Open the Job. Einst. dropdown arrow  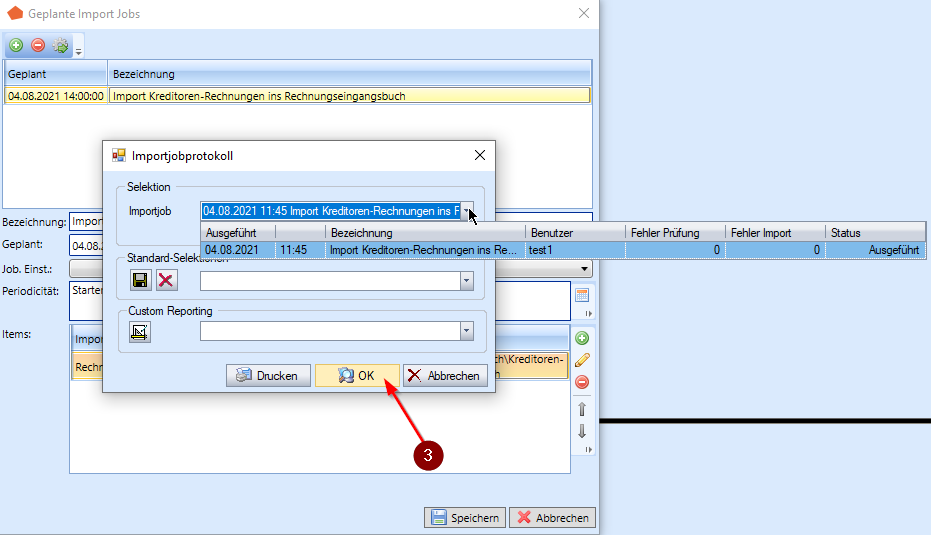point(584,269)
